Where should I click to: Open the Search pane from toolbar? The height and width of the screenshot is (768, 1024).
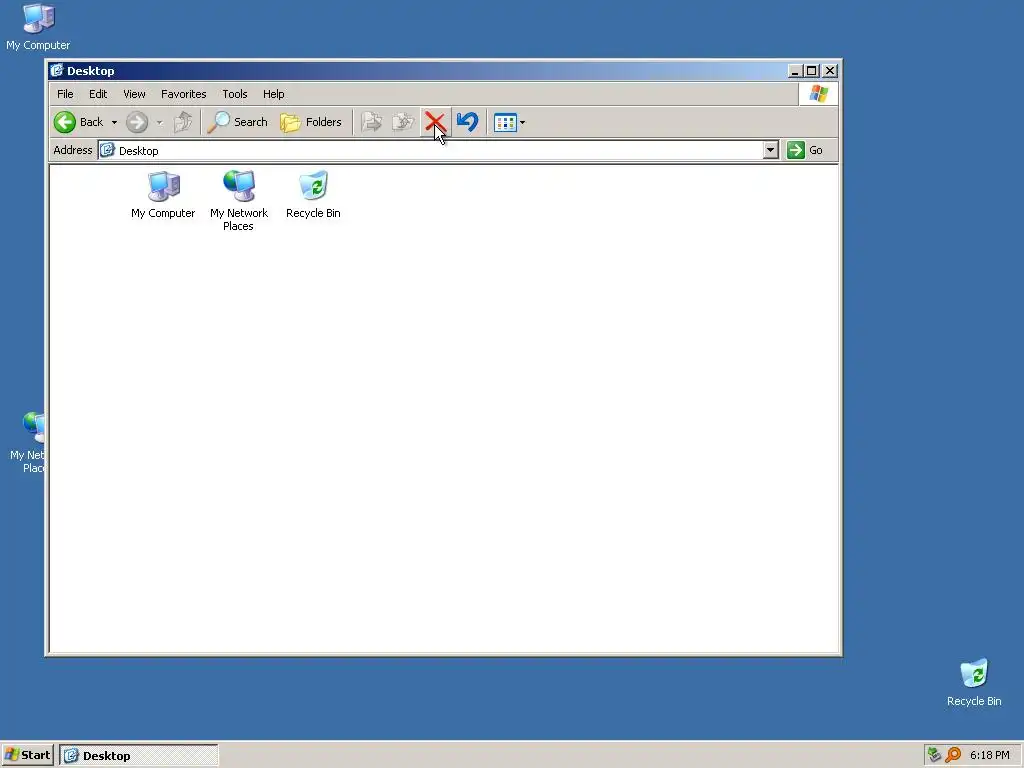(238, 122)
